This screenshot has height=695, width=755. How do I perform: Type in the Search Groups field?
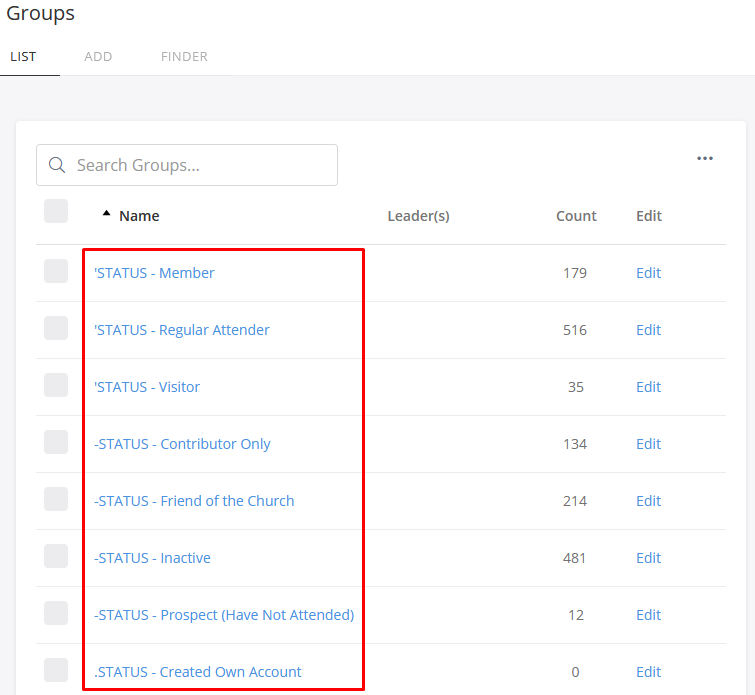(x=200, y=165)
